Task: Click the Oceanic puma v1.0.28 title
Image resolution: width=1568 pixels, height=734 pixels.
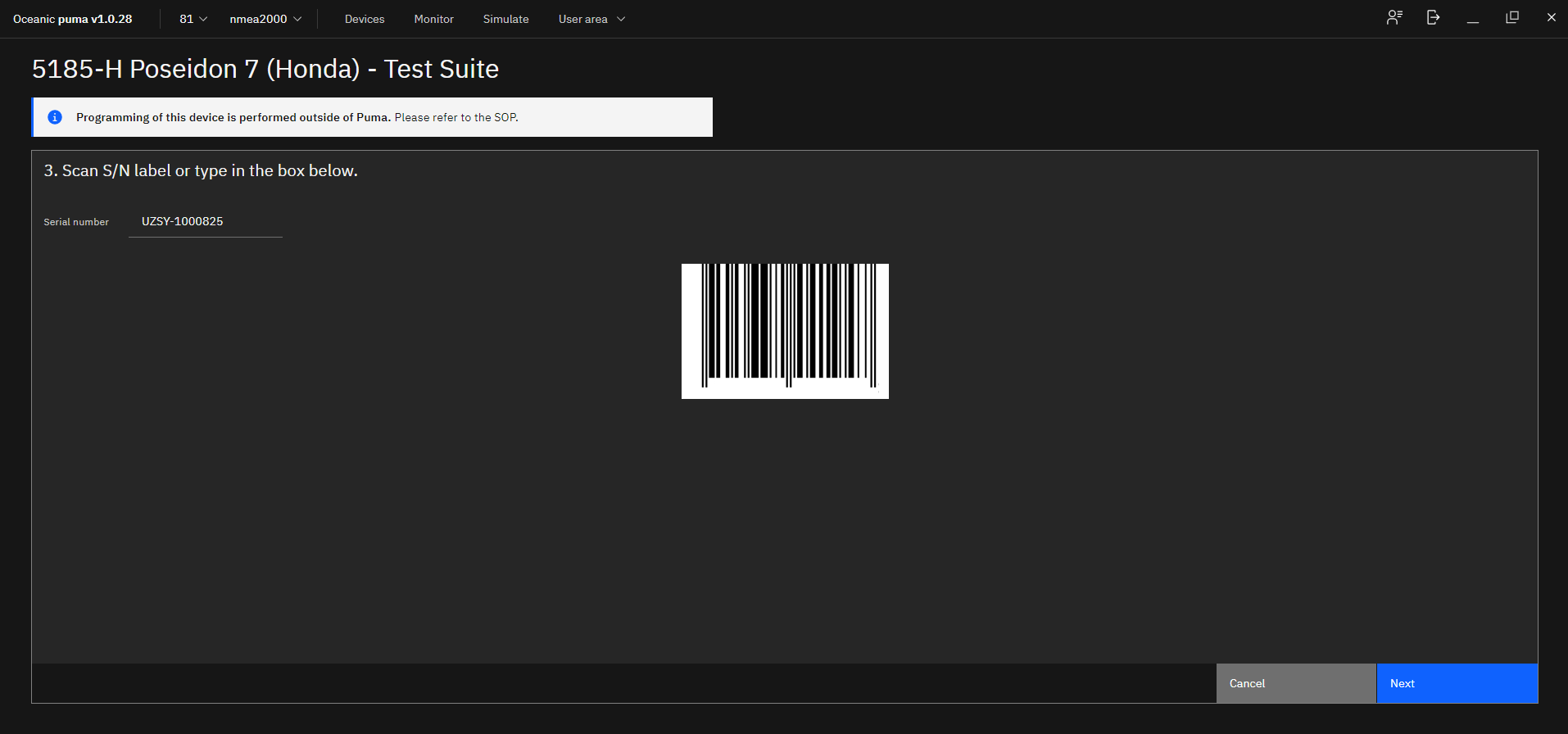Action: pos(73,19)
